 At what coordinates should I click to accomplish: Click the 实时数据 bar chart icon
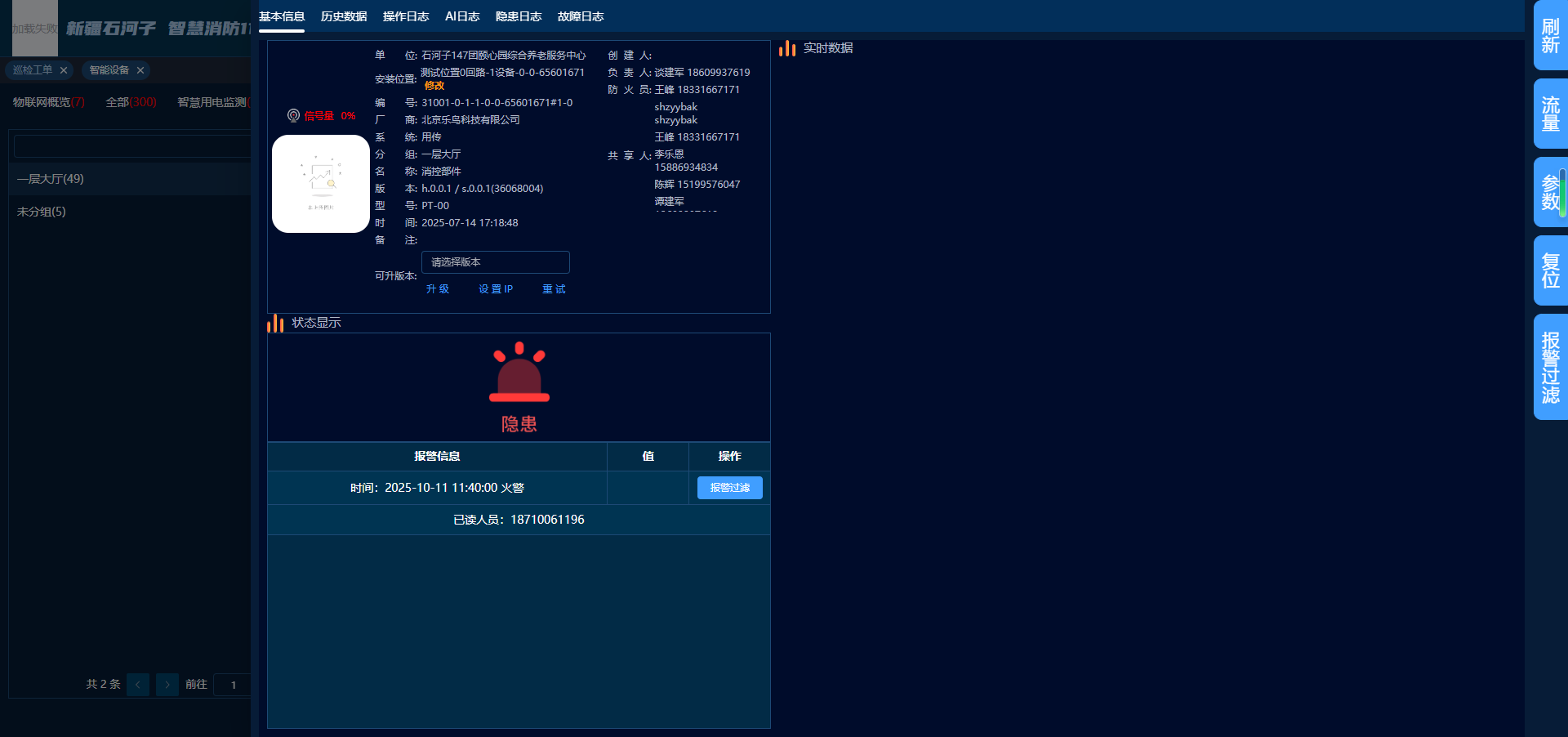click(x=787, y=49)
